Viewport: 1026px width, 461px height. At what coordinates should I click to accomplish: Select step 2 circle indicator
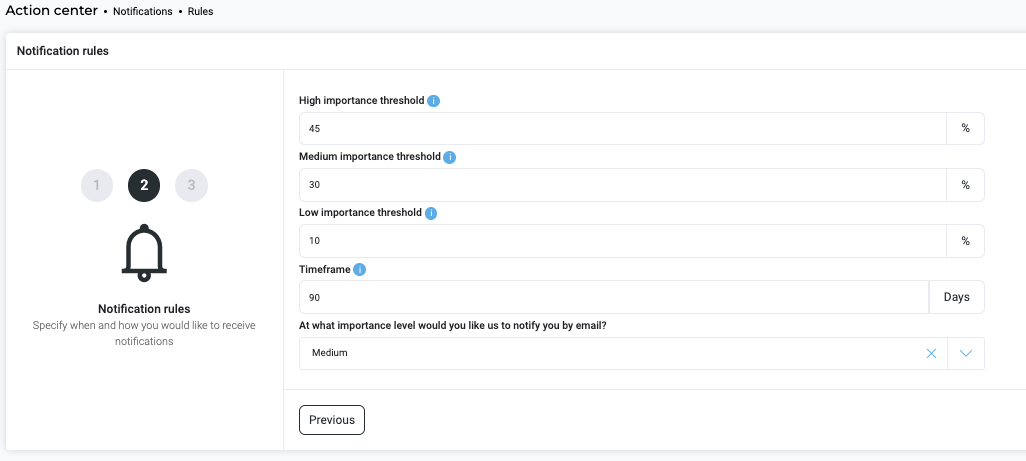(144, 185)
